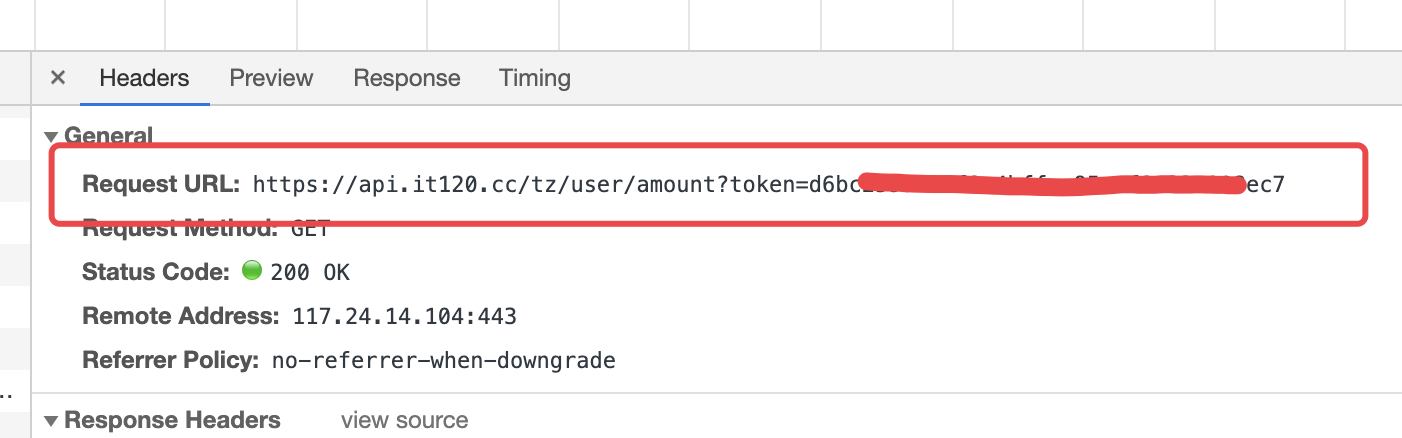Click the Request URL label
The width and height of the screenshot is (1402, 438).
point(162,184)
